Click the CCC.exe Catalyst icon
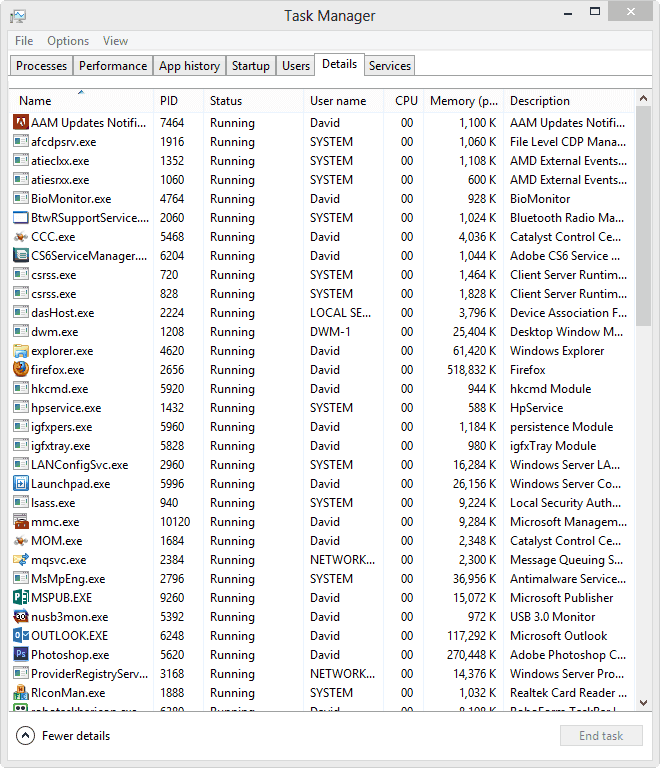 [x=21, y=237]
